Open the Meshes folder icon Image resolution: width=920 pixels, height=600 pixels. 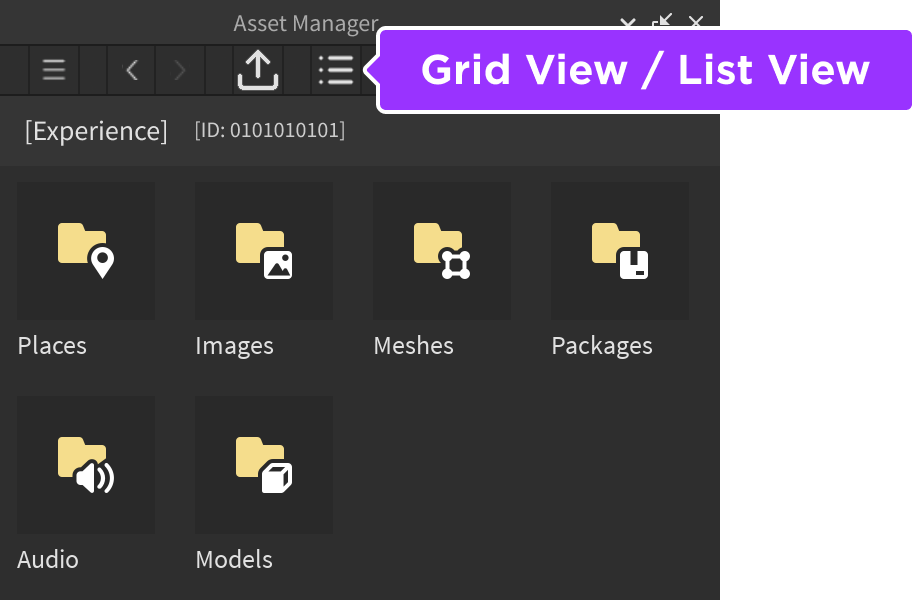[442, 251]
